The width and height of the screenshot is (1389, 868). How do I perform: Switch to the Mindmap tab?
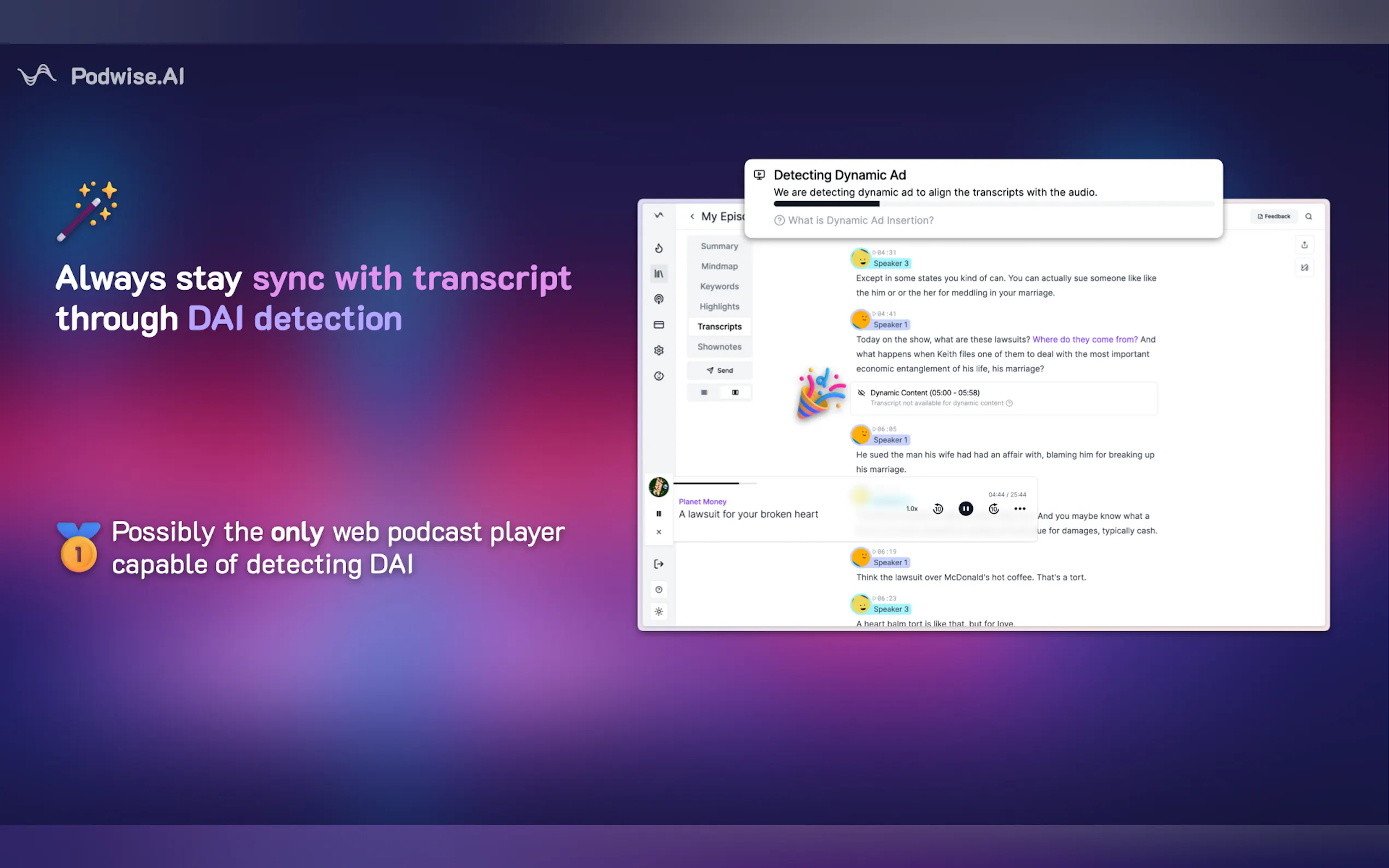pos(719,266)
